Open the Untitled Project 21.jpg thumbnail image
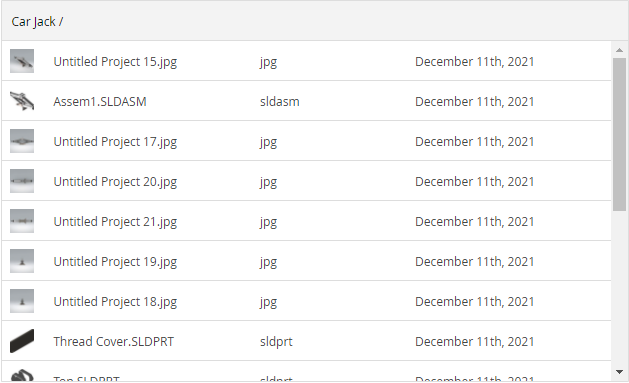 tap(22, 221)
